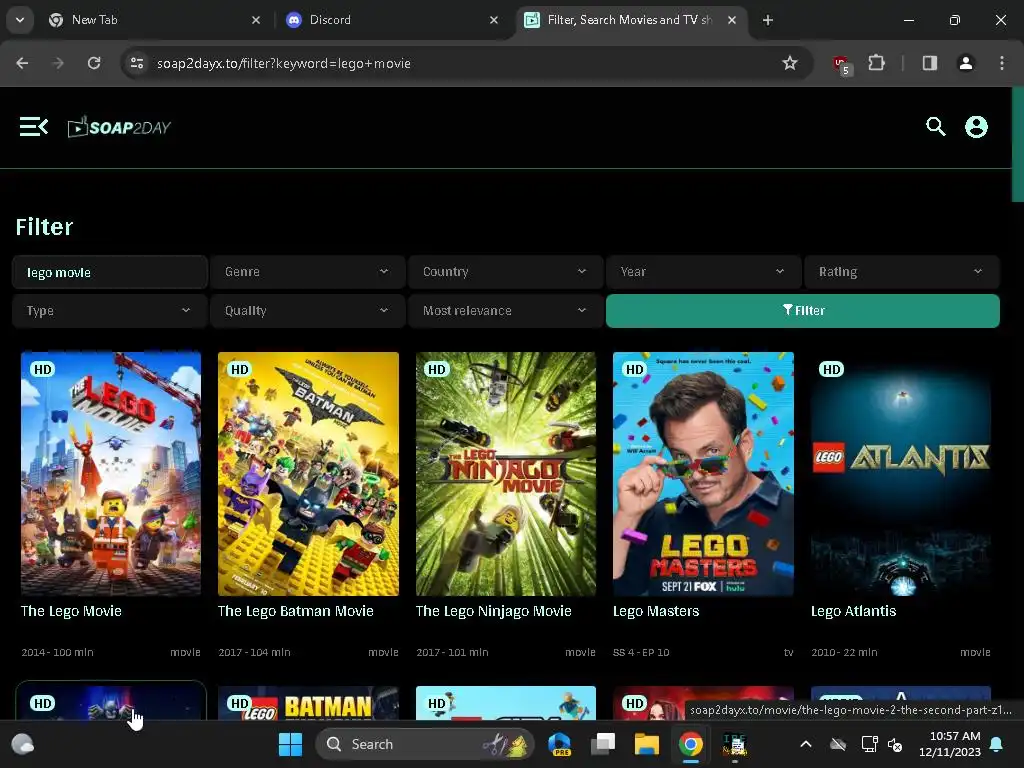Expand the Country dropdown
The height and width of the screenshot is (768, 1024).
click(505, 272)
